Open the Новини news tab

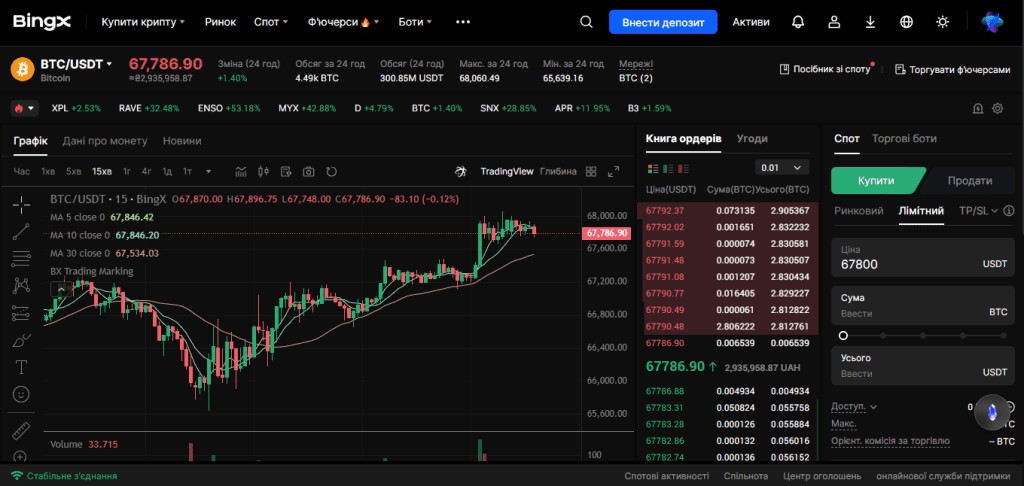point(182,140)
